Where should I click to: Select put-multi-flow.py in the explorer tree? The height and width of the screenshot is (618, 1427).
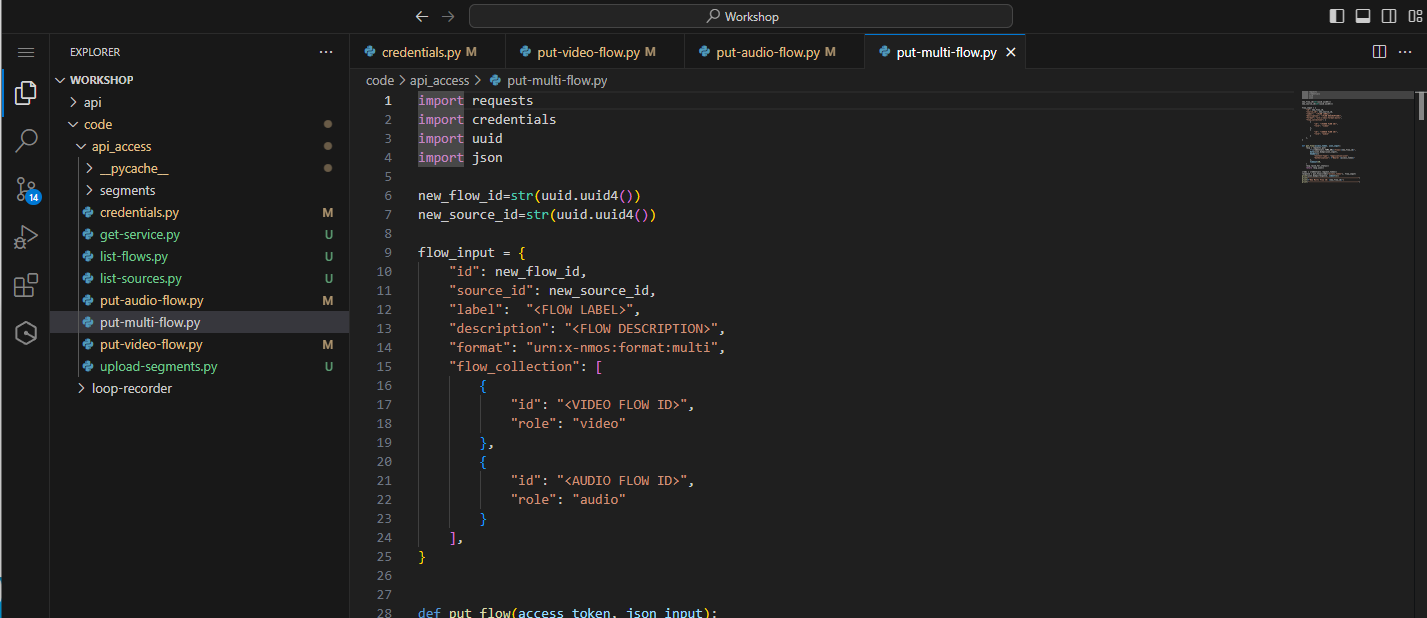coord(200,322)
